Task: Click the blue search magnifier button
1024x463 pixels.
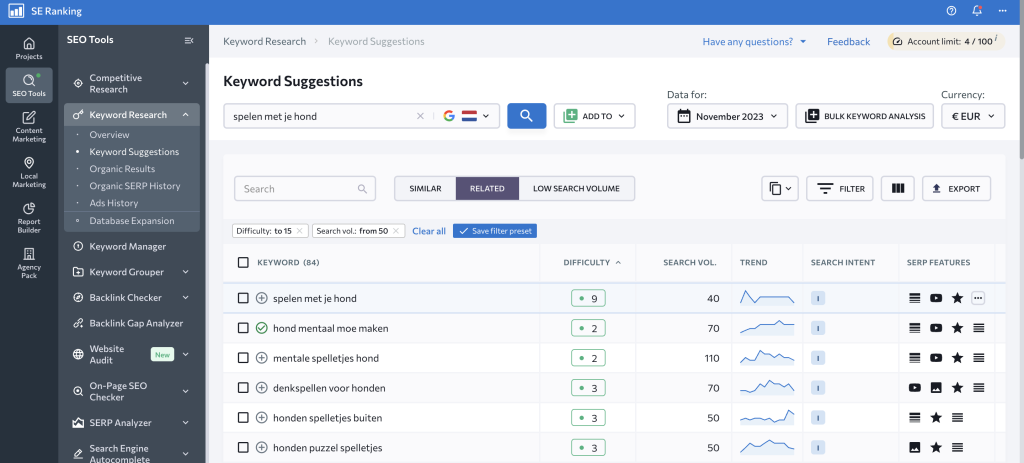Action: [x=526, y=116]
